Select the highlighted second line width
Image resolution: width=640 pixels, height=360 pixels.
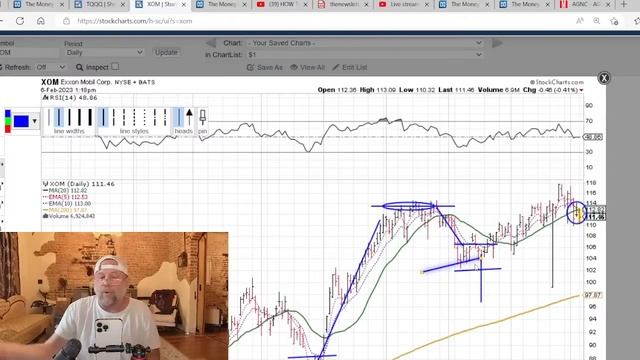pos(59,117)
